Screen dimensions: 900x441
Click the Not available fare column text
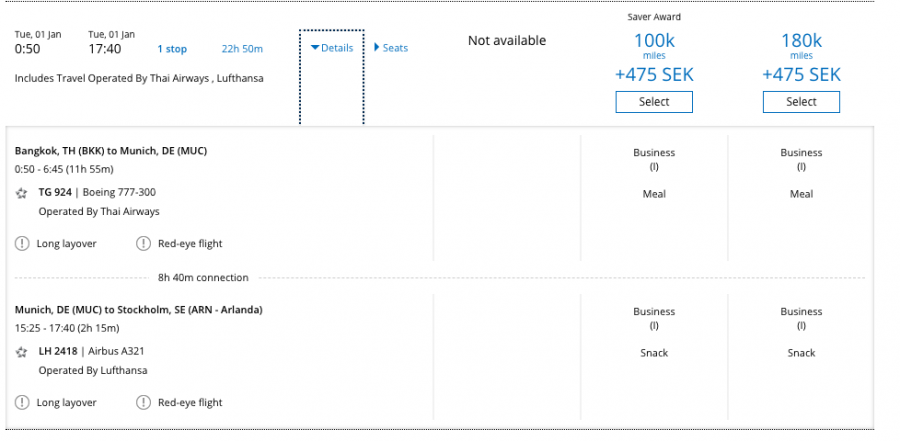tap(507, 41)
